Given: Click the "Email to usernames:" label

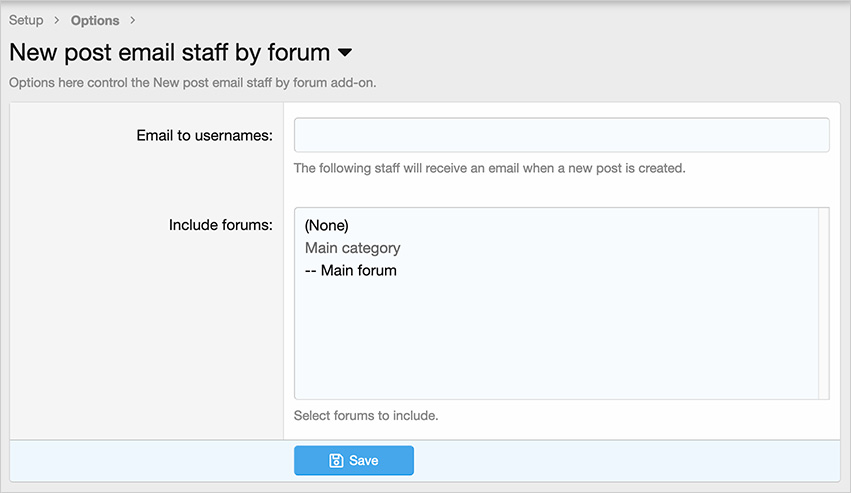Looking at the screenshot, I should 204,135.
